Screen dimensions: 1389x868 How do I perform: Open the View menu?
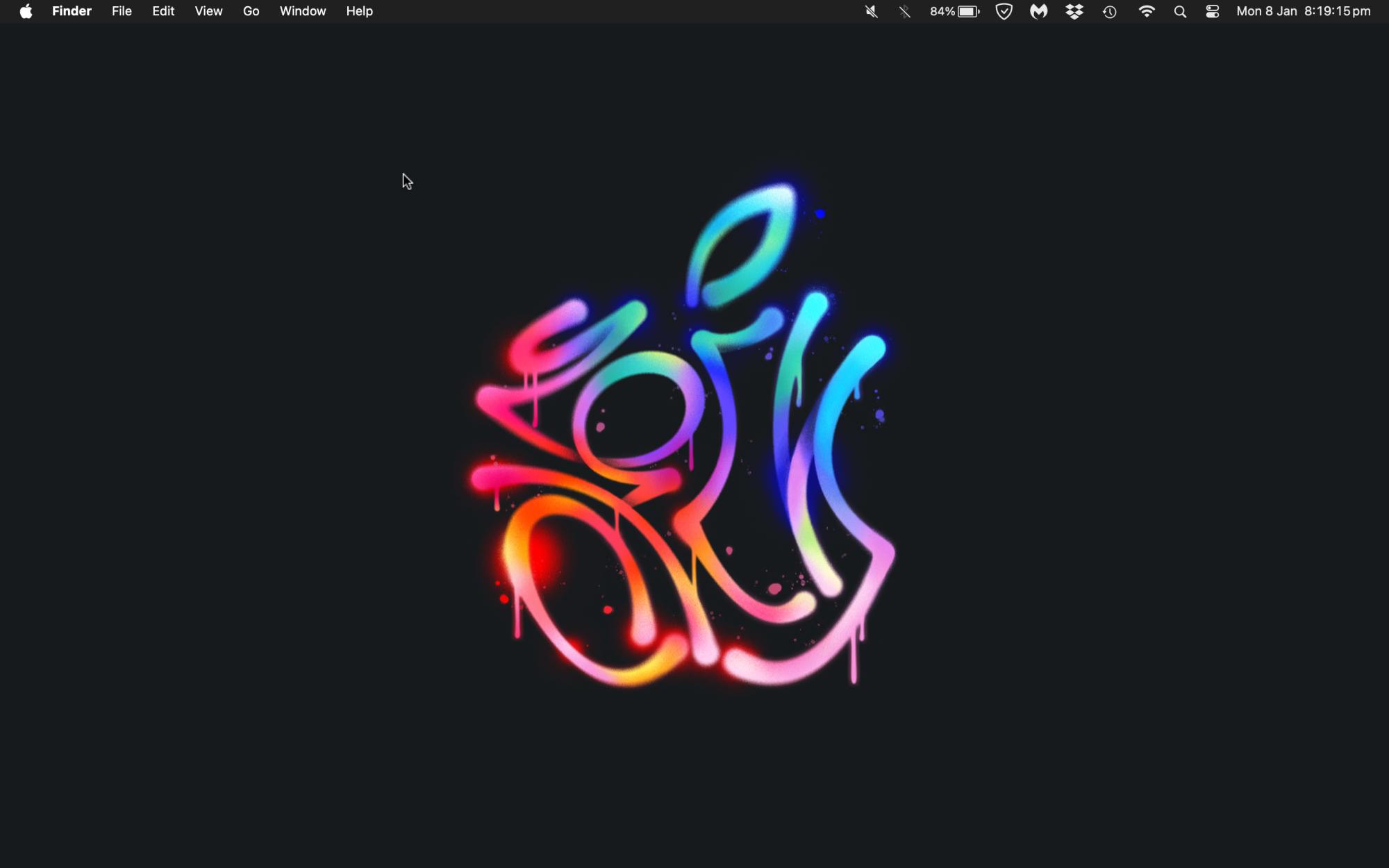coord(208,11)
